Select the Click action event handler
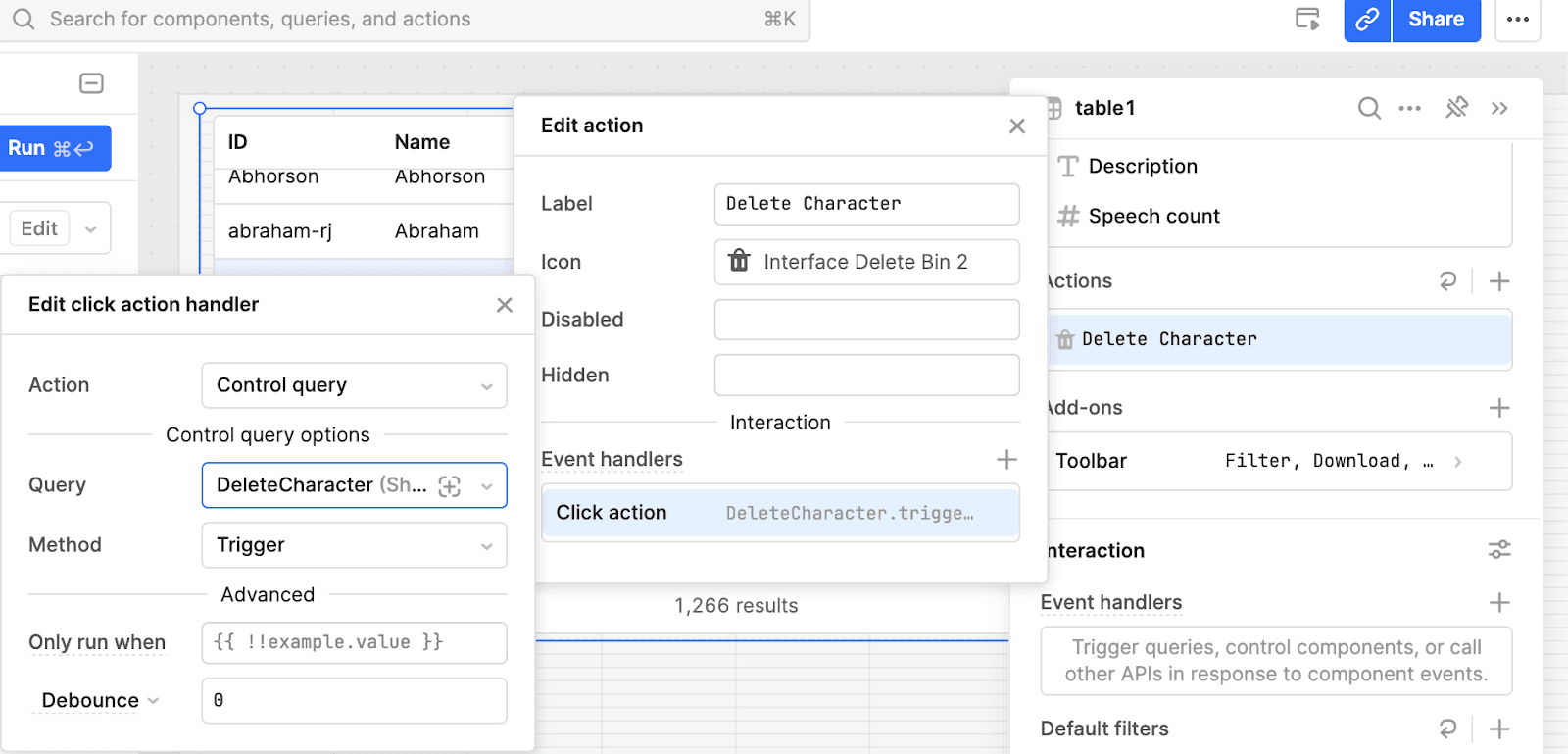 tap(780, 513)
